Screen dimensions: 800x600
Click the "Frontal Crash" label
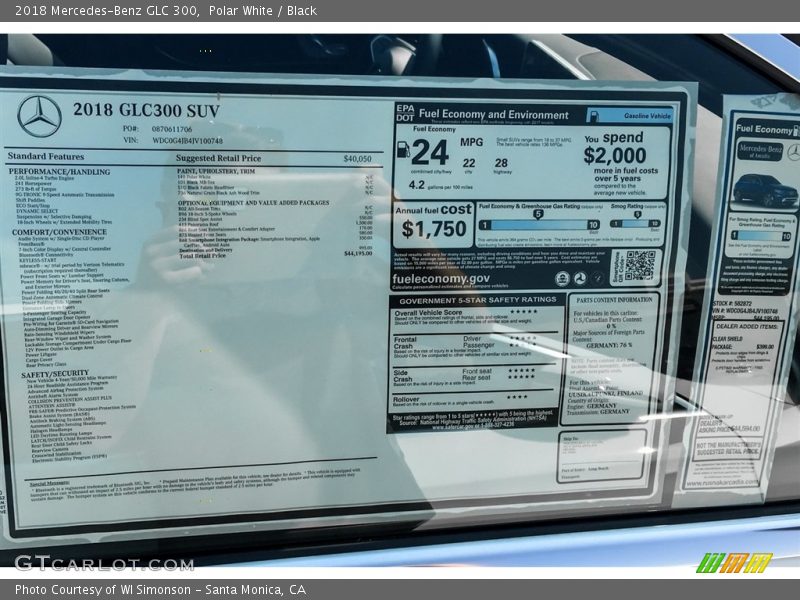(405, 343)
